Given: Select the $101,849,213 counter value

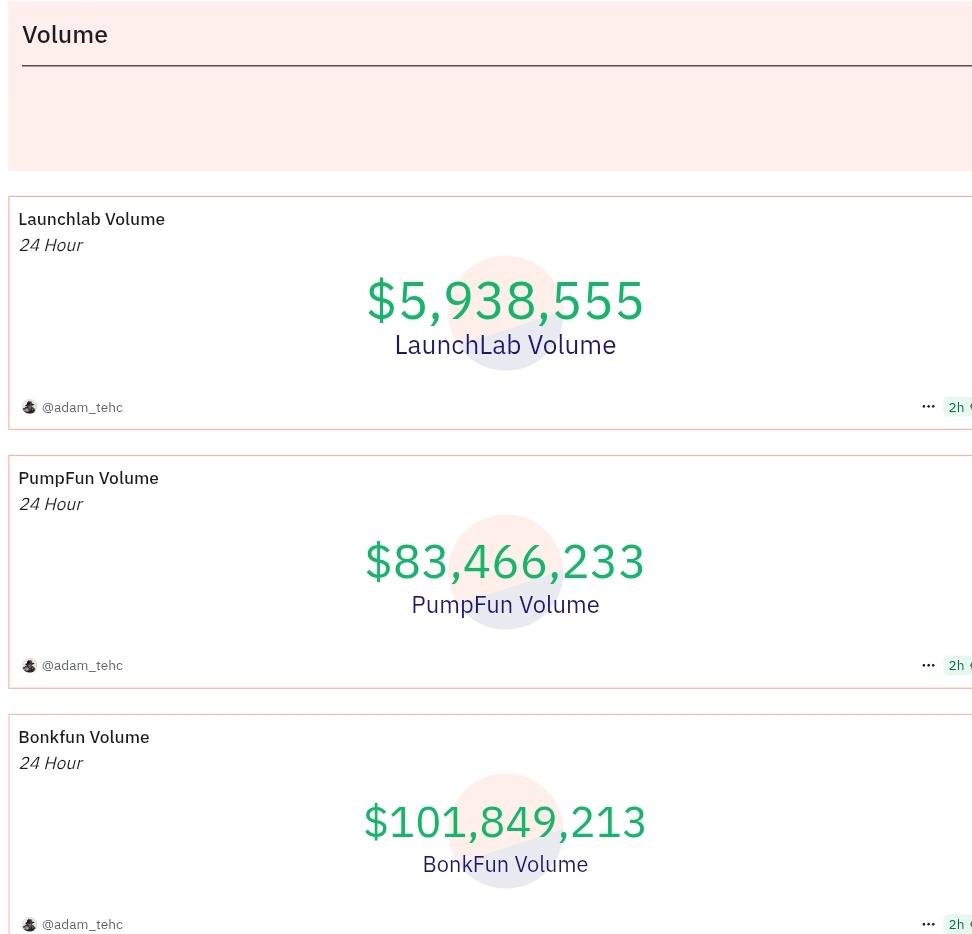Looking at the screenshot, I should coord(505,822).
